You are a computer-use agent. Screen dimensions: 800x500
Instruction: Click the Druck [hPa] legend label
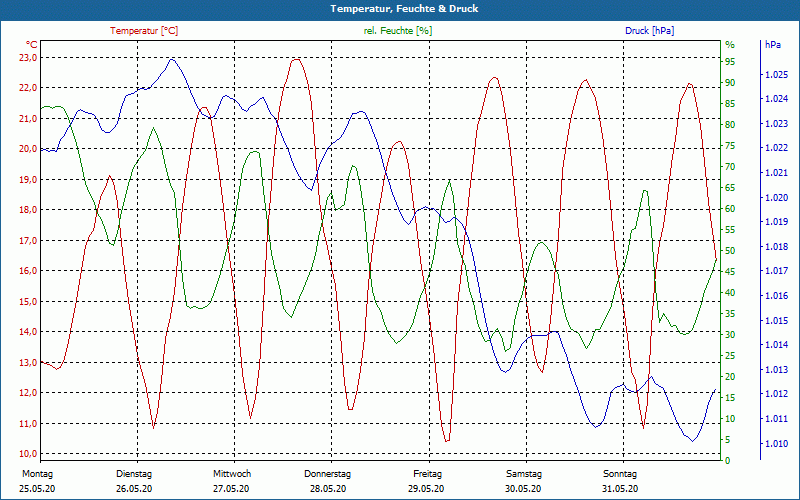click(x=649, y=31)
